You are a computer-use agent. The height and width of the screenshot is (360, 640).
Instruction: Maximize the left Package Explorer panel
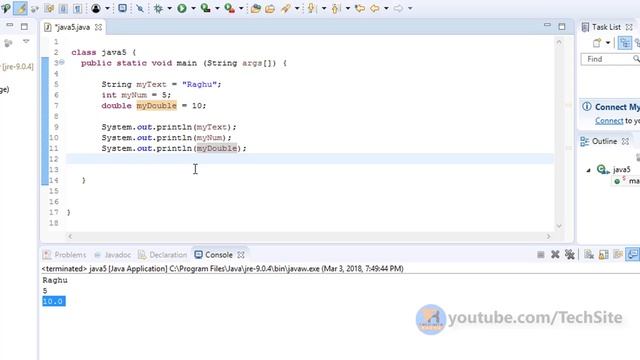coord(24,27)
